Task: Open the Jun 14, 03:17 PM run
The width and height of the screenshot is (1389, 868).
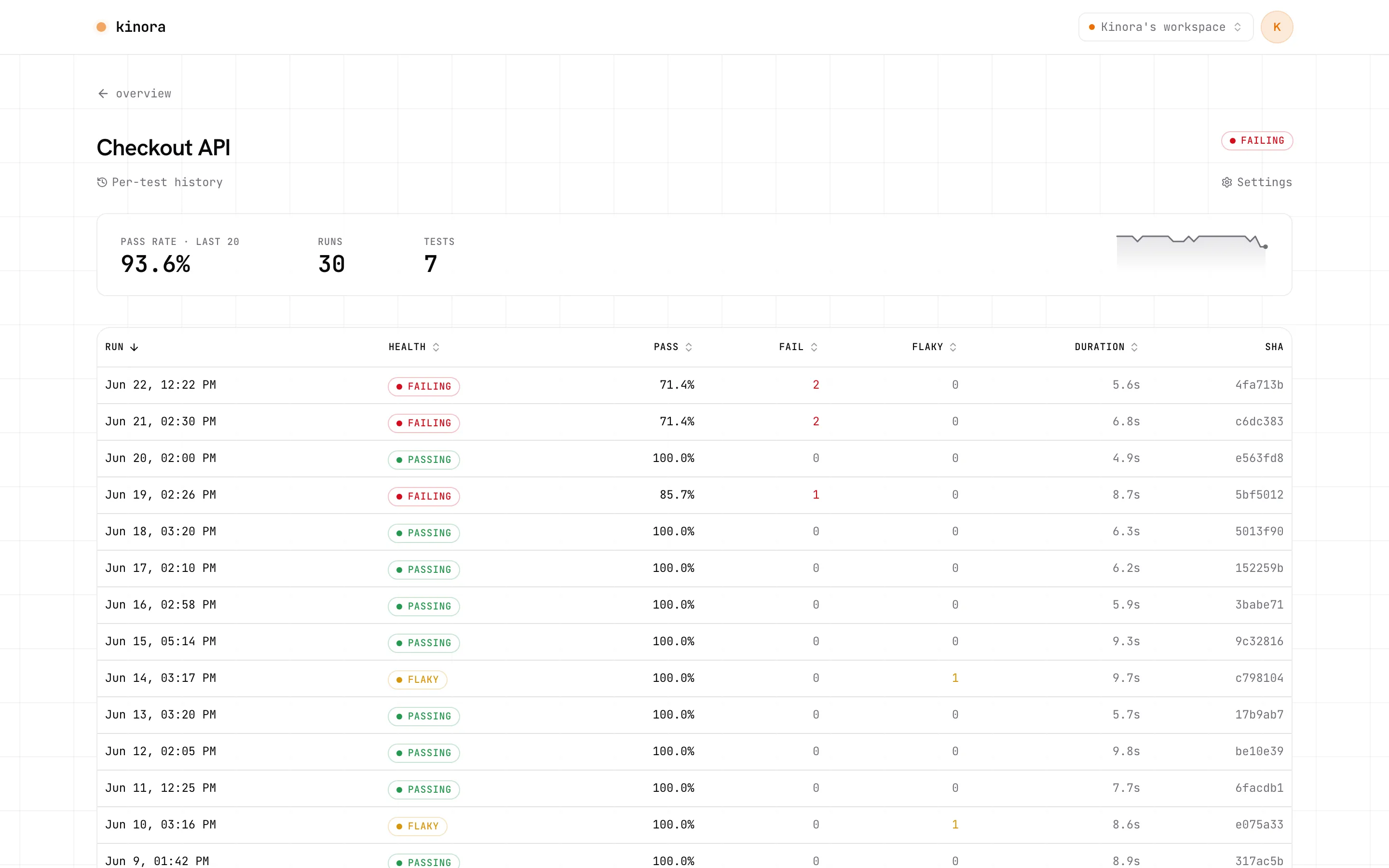Action: [694, 678]
